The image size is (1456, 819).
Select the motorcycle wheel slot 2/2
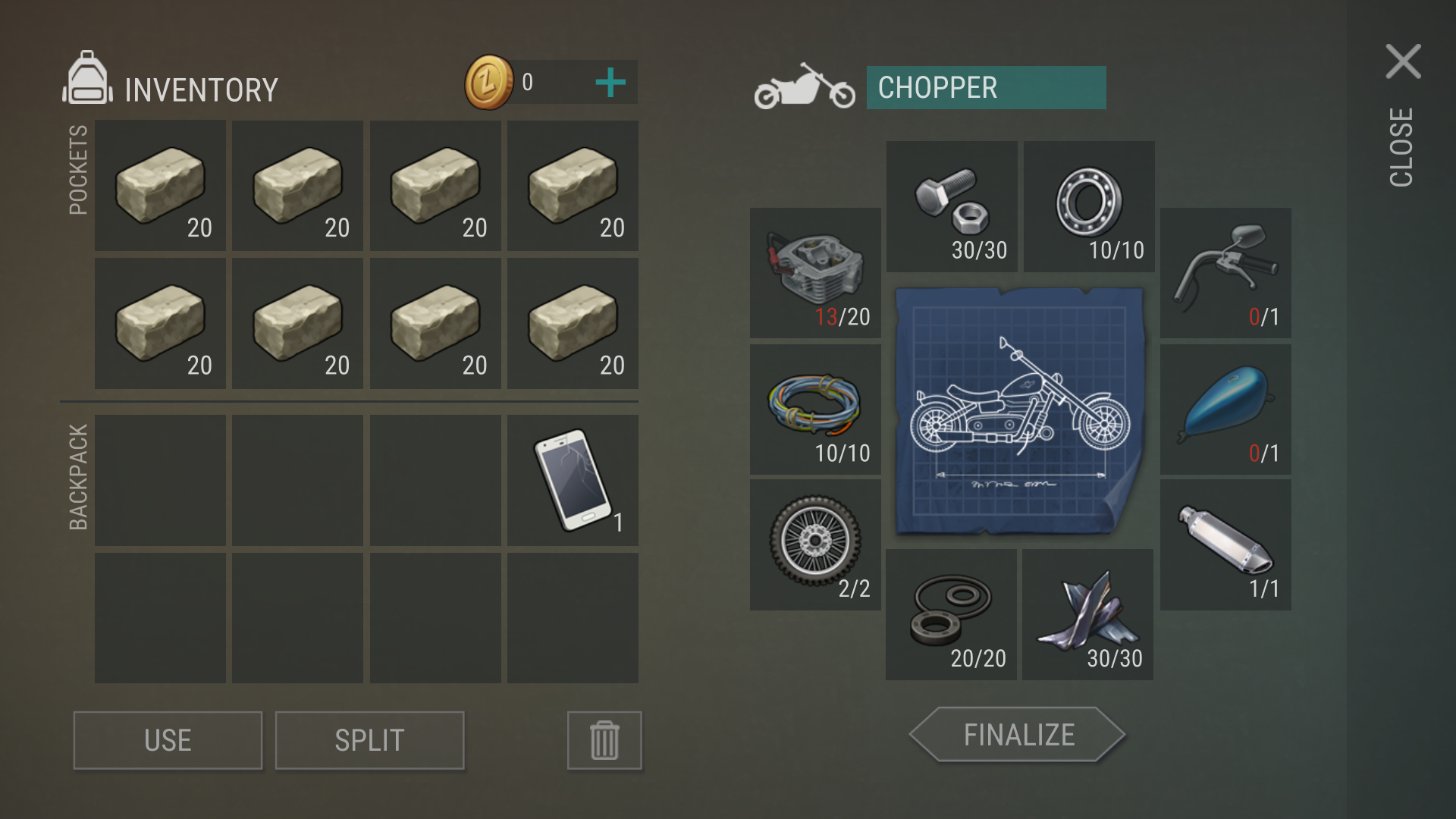(x=815, y=544)
